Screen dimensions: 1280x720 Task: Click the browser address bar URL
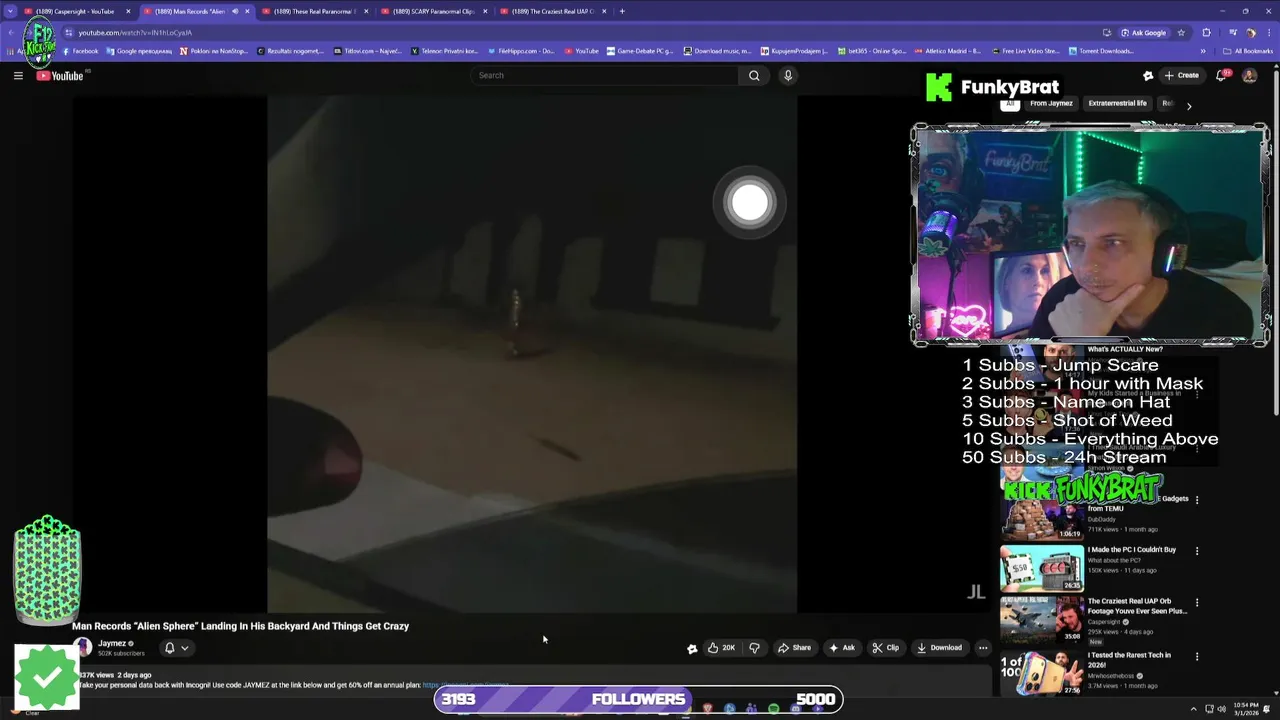(135, 32)
